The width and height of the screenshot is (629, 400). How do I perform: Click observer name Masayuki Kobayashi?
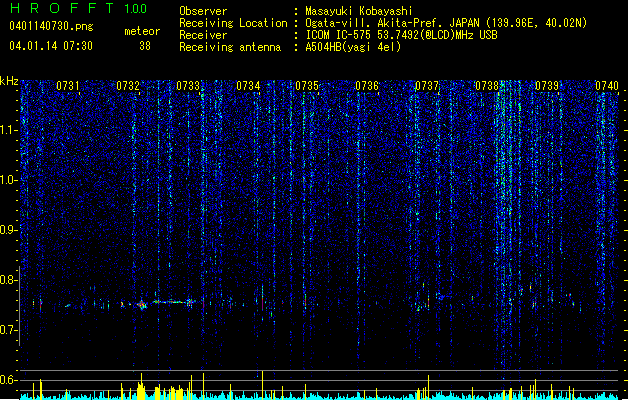[x=359, y=11]
